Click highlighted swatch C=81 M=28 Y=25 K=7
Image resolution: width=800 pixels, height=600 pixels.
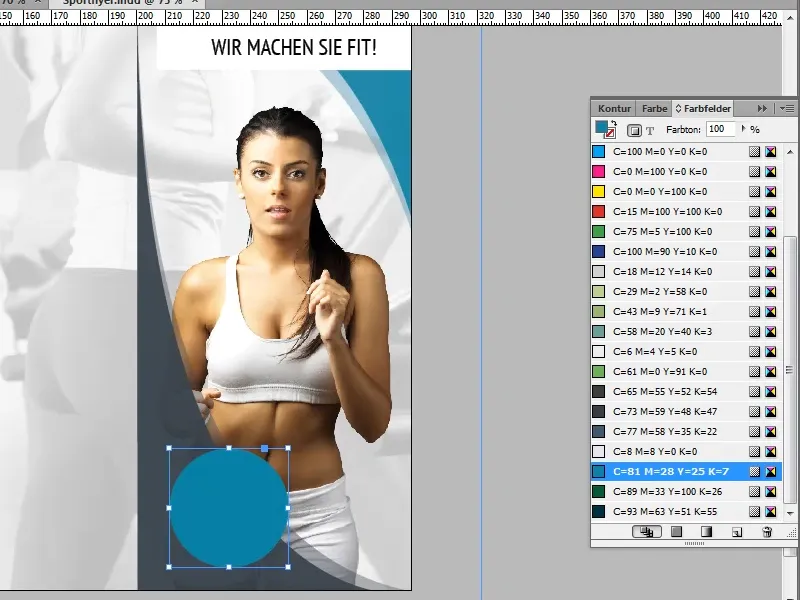pos(686,471)
